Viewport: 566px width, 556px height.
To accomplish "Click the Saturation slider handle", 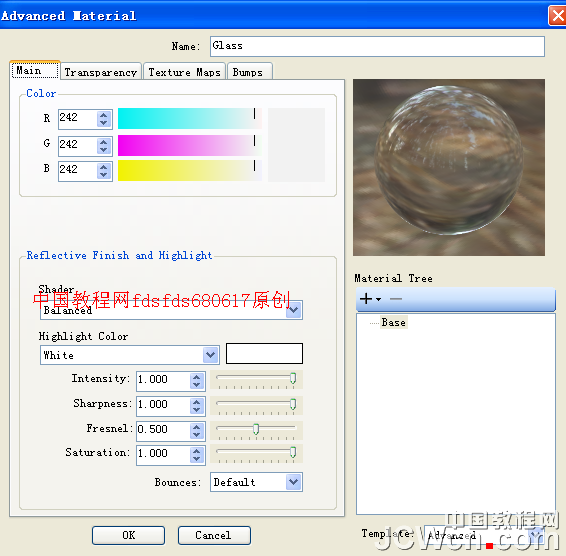I will [293, 452].
